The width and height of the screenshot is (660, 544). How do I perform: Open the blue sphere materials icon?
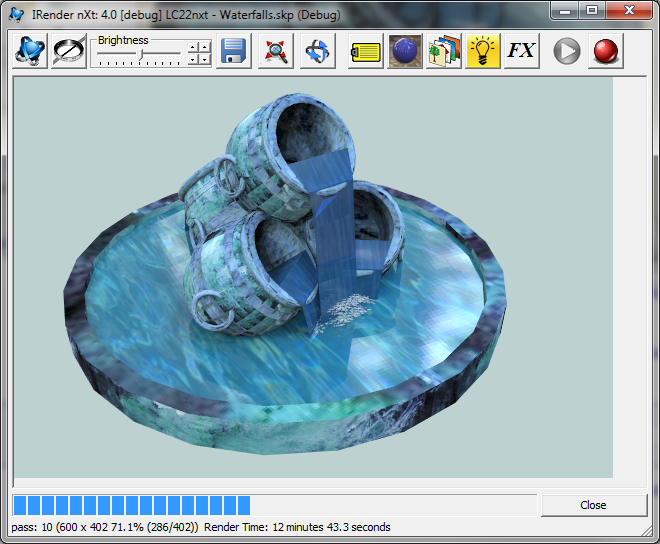(405, 51)
